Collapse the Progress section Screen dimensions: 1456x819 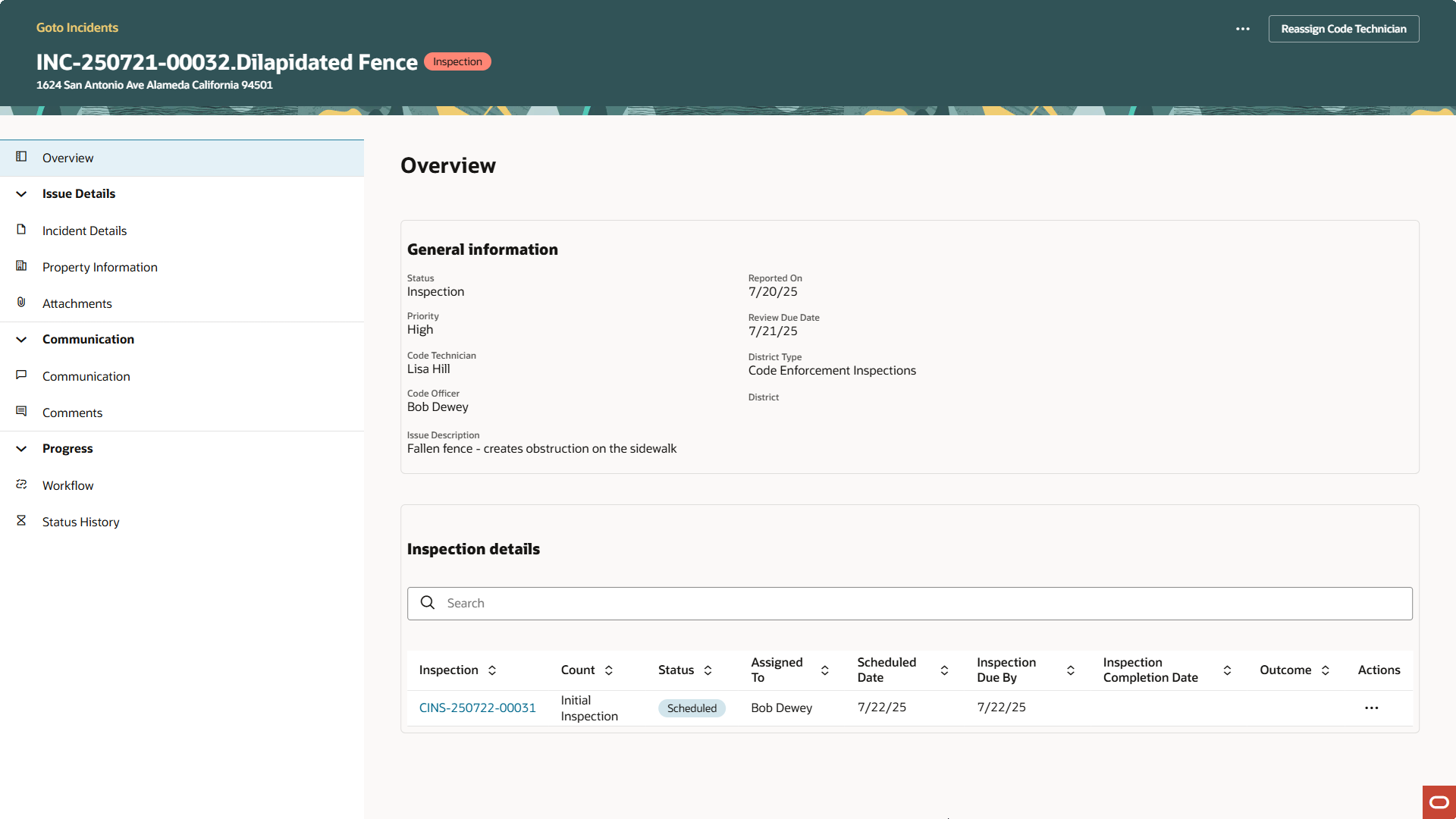21,448
